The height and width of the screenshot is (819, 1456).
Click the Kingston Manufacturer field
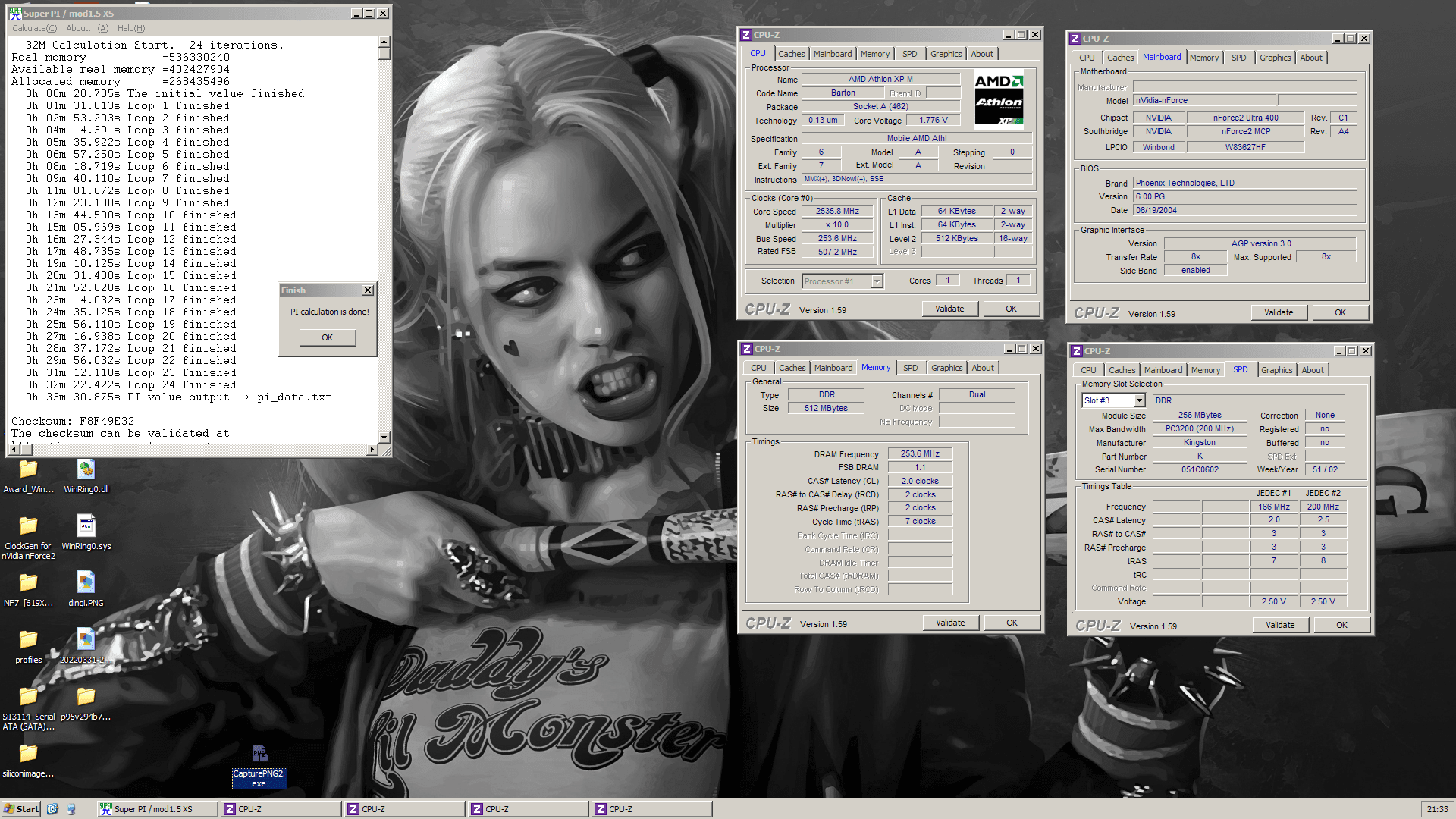click(x=1199, y=443)
